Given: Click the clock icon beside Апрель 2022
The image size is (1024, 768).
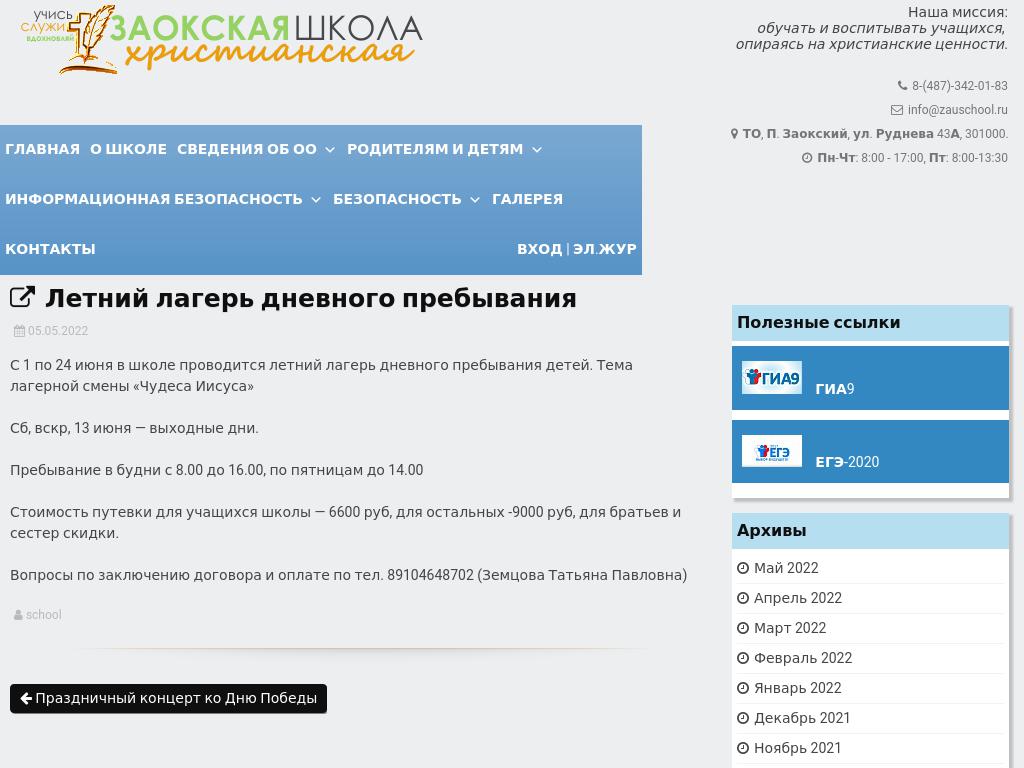Looking at the screenshot, I should pyautogui.click(x=743, y=598).
